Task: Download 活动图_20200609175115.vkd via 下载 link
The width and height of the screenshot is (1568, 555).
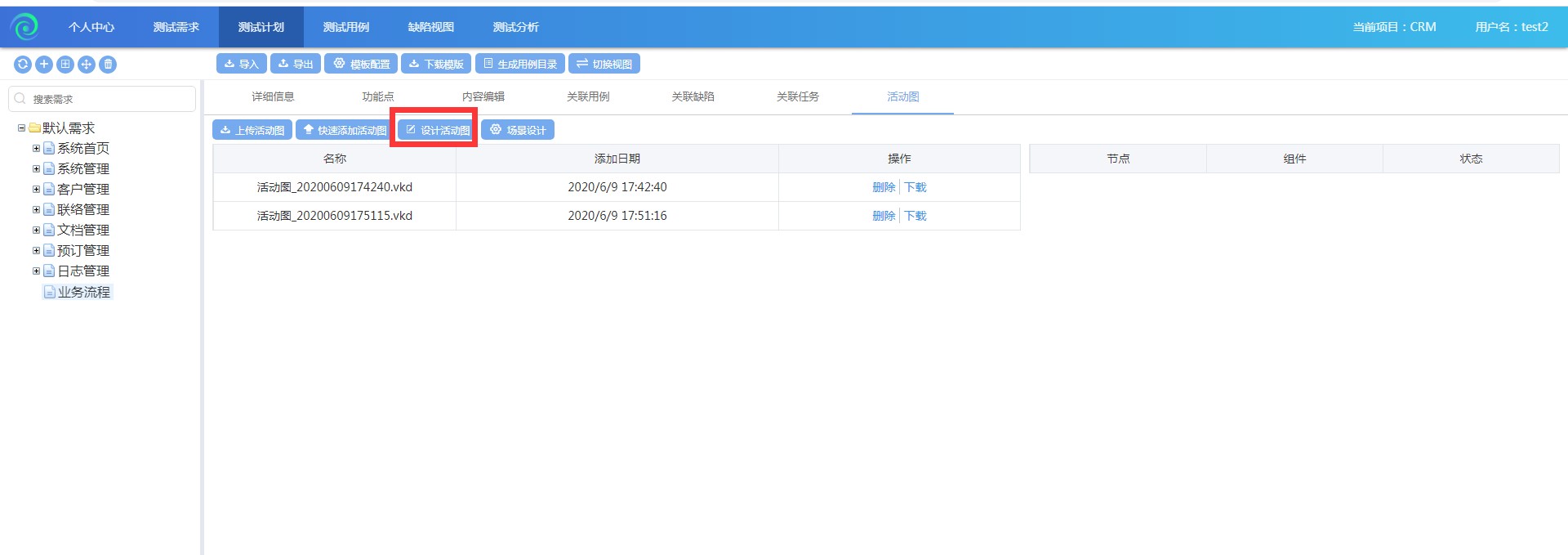Action: (x=915, y=216)
